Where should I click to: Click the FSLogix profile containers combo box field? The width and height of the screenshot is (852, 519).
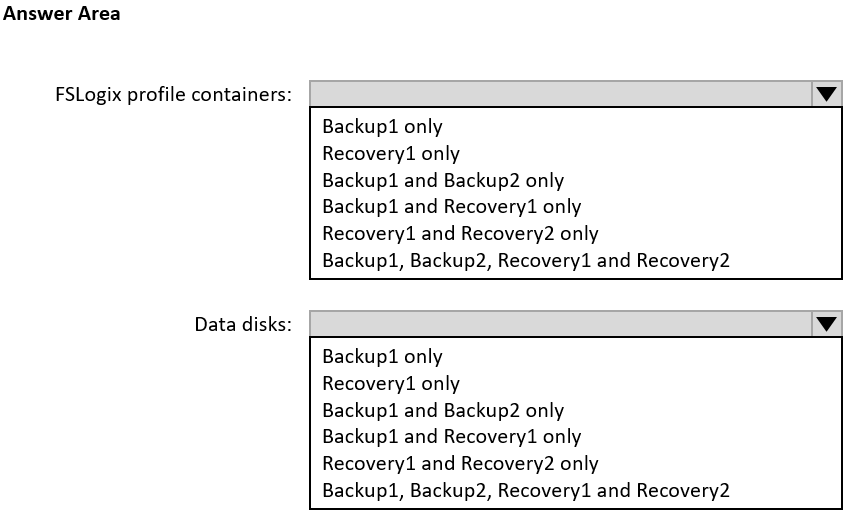561,94
